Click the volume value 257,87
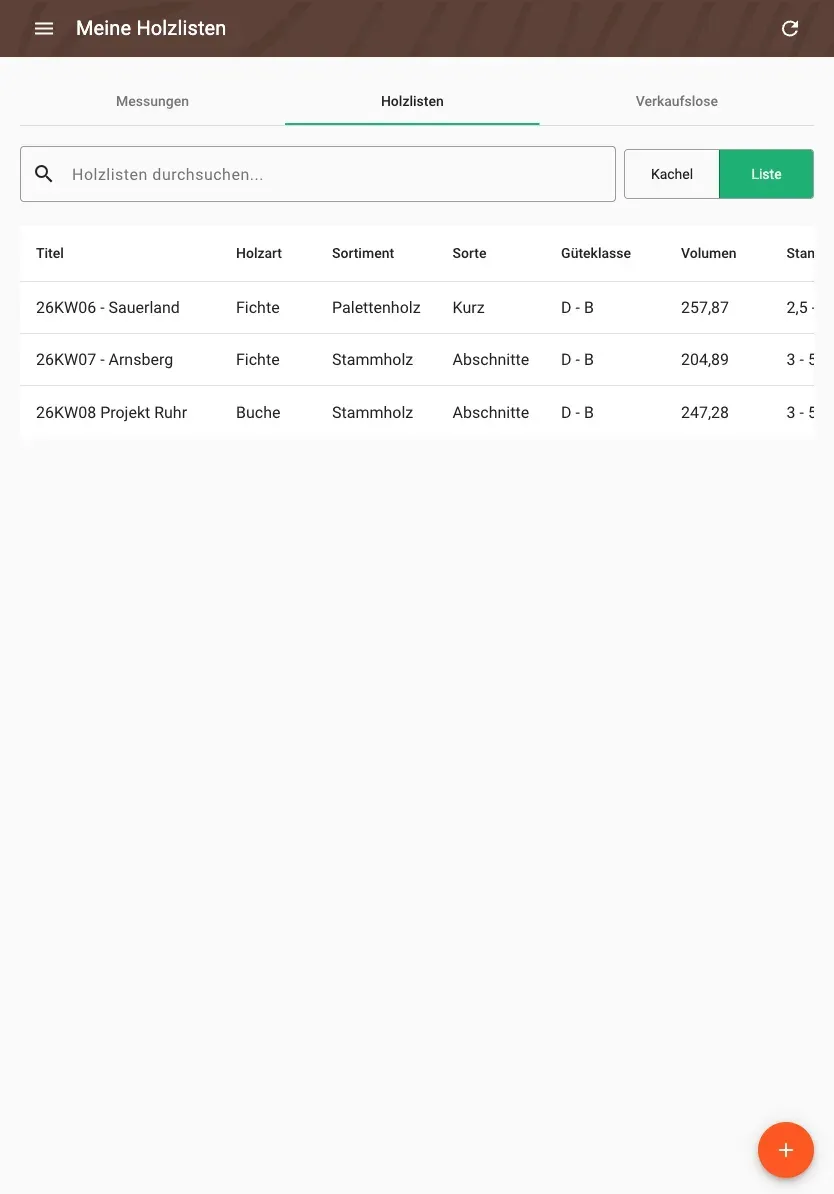The image size is (834, 1194). (705, 308)
